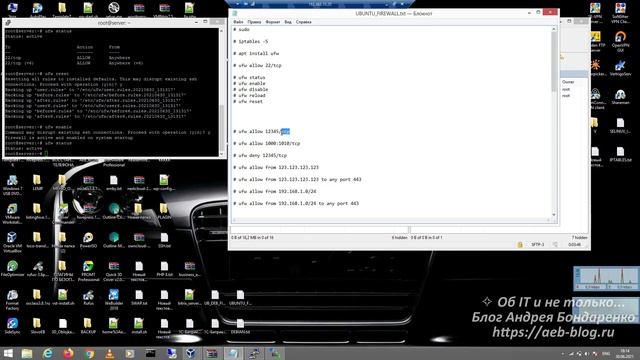Select the SELINUX desktop text file
Viewport: 640px width, 360px height.
[x=620, y=126]
